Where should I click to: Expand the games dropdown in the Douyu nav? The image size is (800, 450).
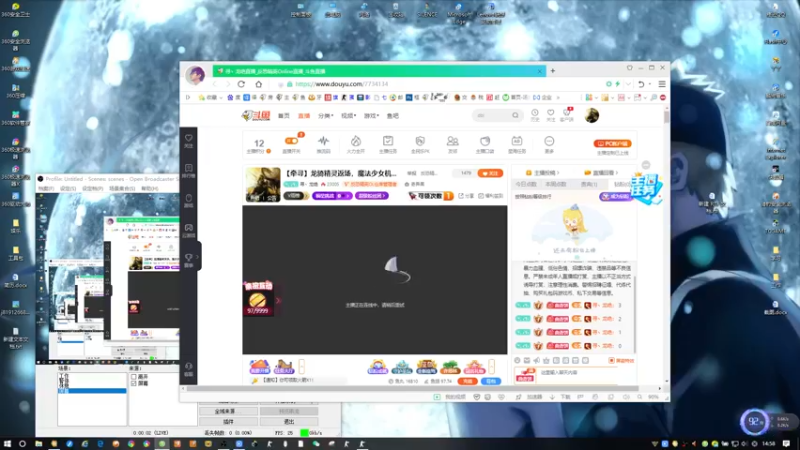[x=371, y=116]
